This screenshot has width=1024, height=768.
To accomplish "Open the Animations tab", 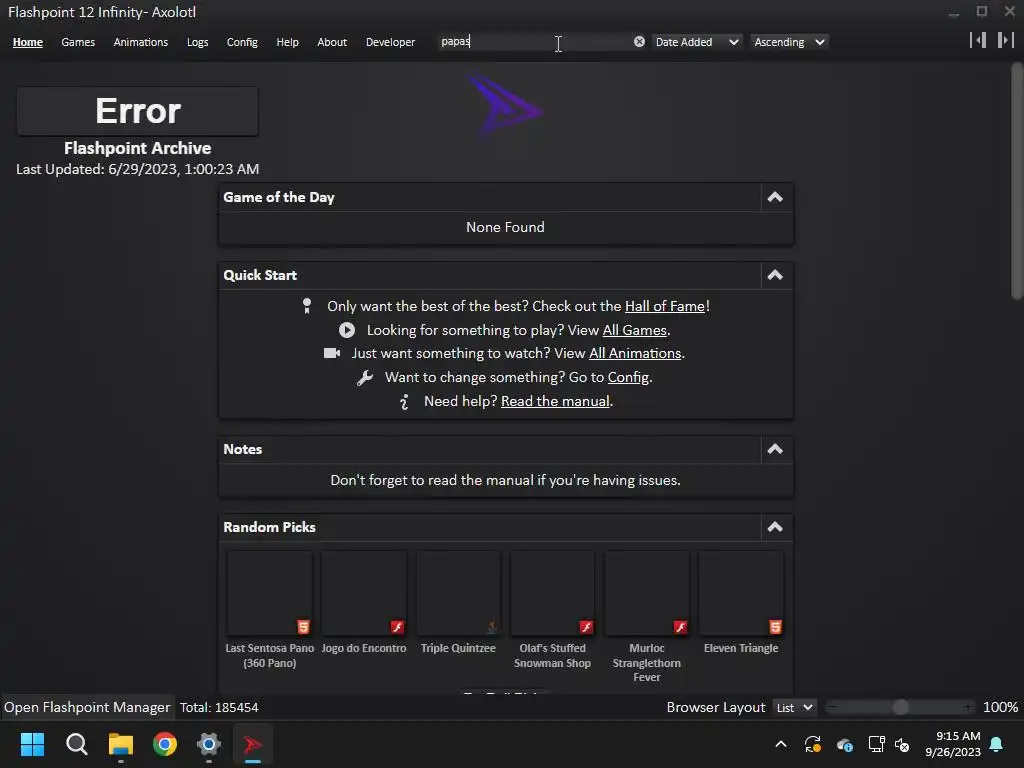I will click(x=140, y=42).
